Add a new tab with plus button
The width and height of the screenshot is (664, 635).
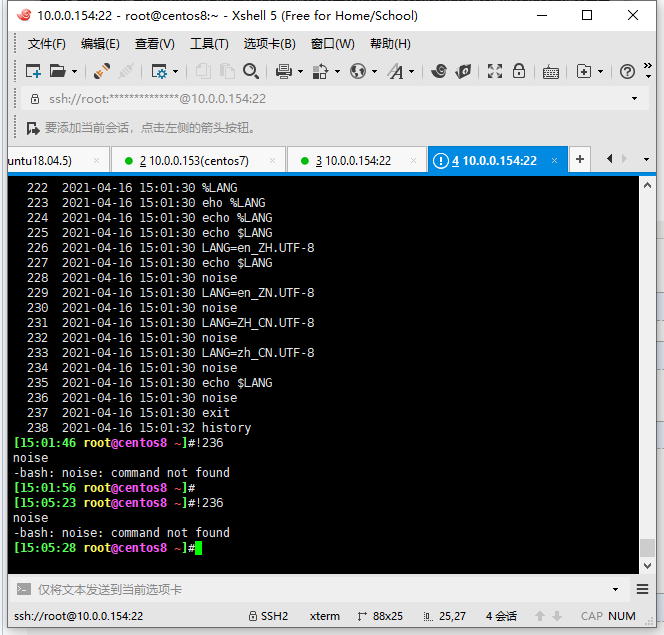[580, 159]
